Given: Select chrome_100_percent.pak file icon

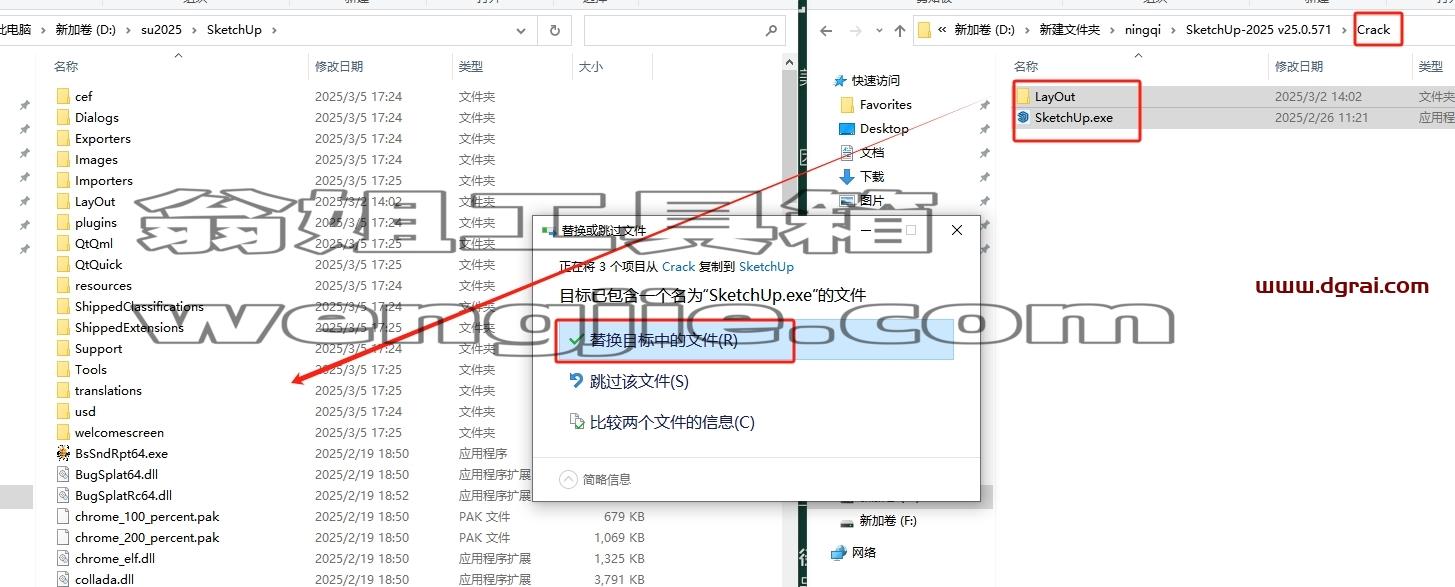Looking at the screenshot, I should pyautogui.click(x=64, y=516).
